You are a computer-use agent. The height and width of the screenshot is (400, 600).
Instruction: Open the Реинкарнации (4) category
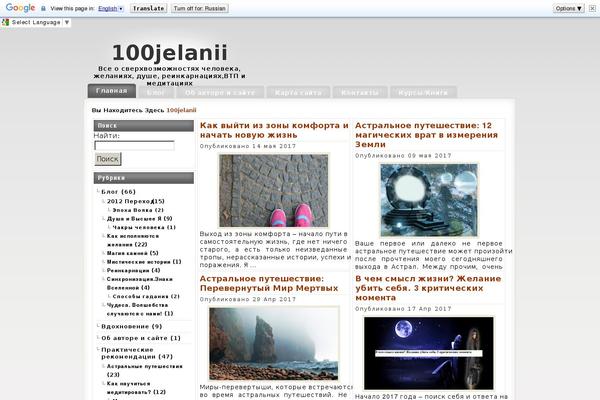click(x=133, y=271)
